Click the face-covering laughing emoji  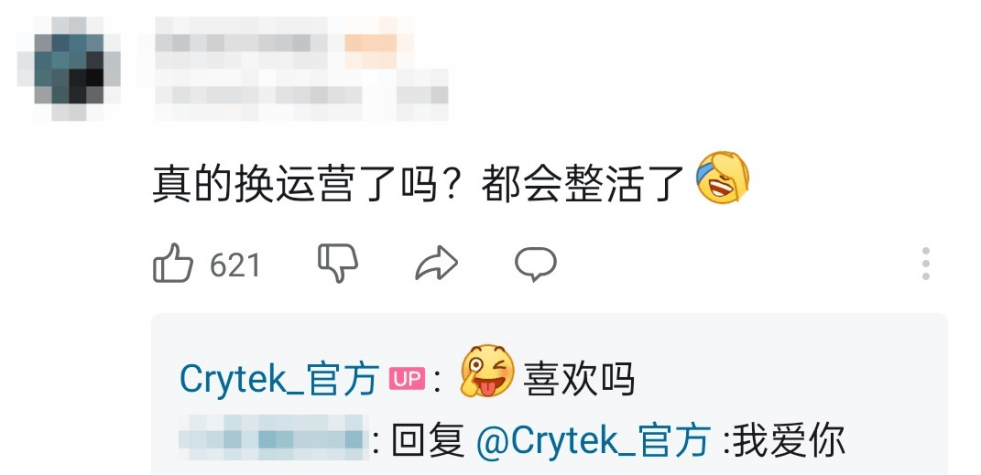723,176
